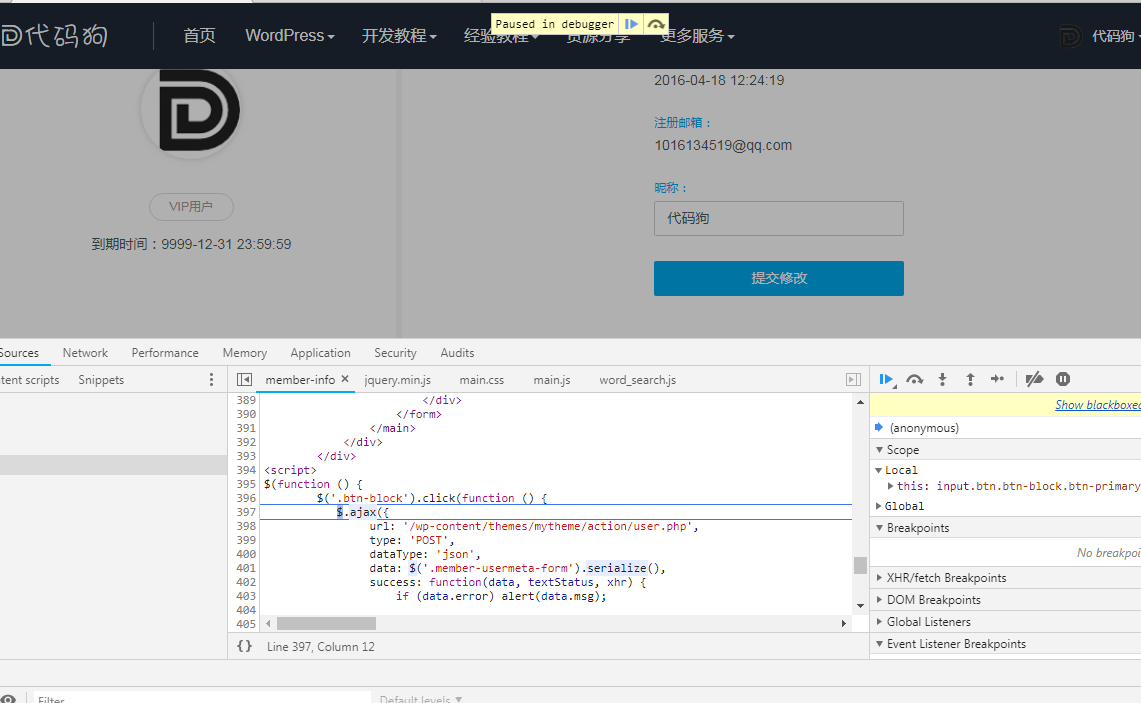The width and height of the screenshot is (1141, 703).
Task: Switch to the Sources panel tab
Action: pos(20,353)
